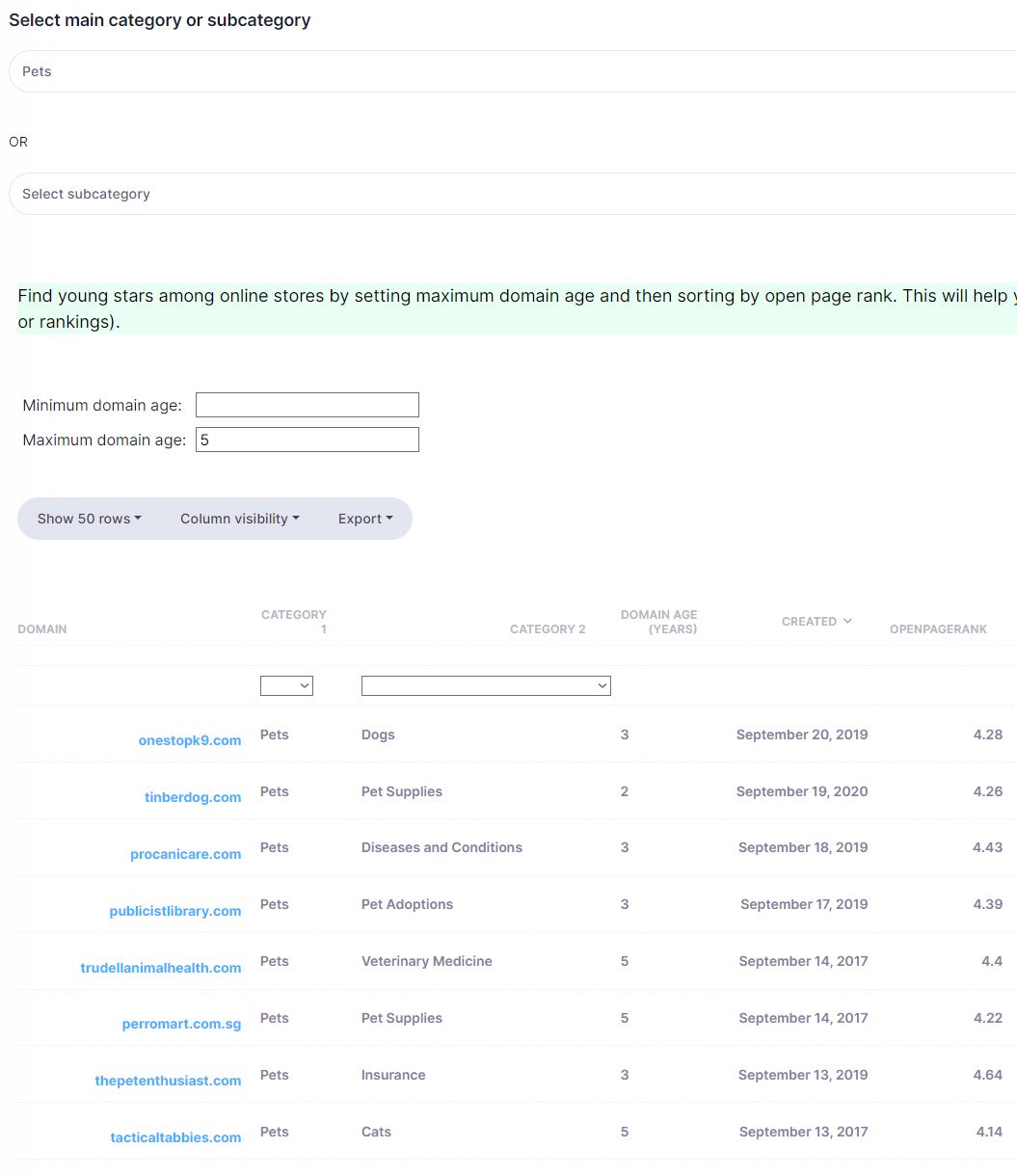Visit the tinberdog.com domain link
Screen dimensions: 1017x1176
193,797
